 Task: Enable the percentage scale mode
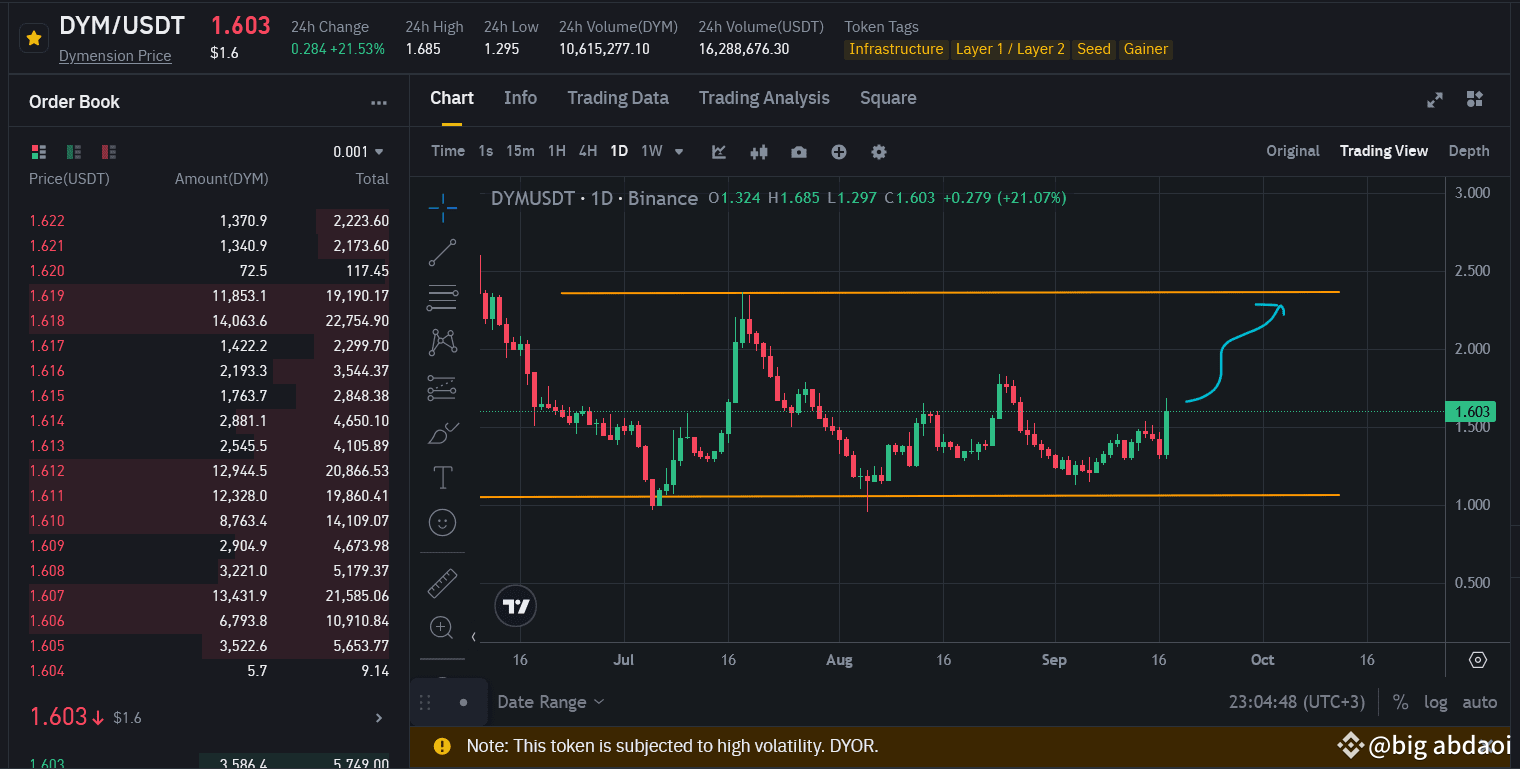1400,702
